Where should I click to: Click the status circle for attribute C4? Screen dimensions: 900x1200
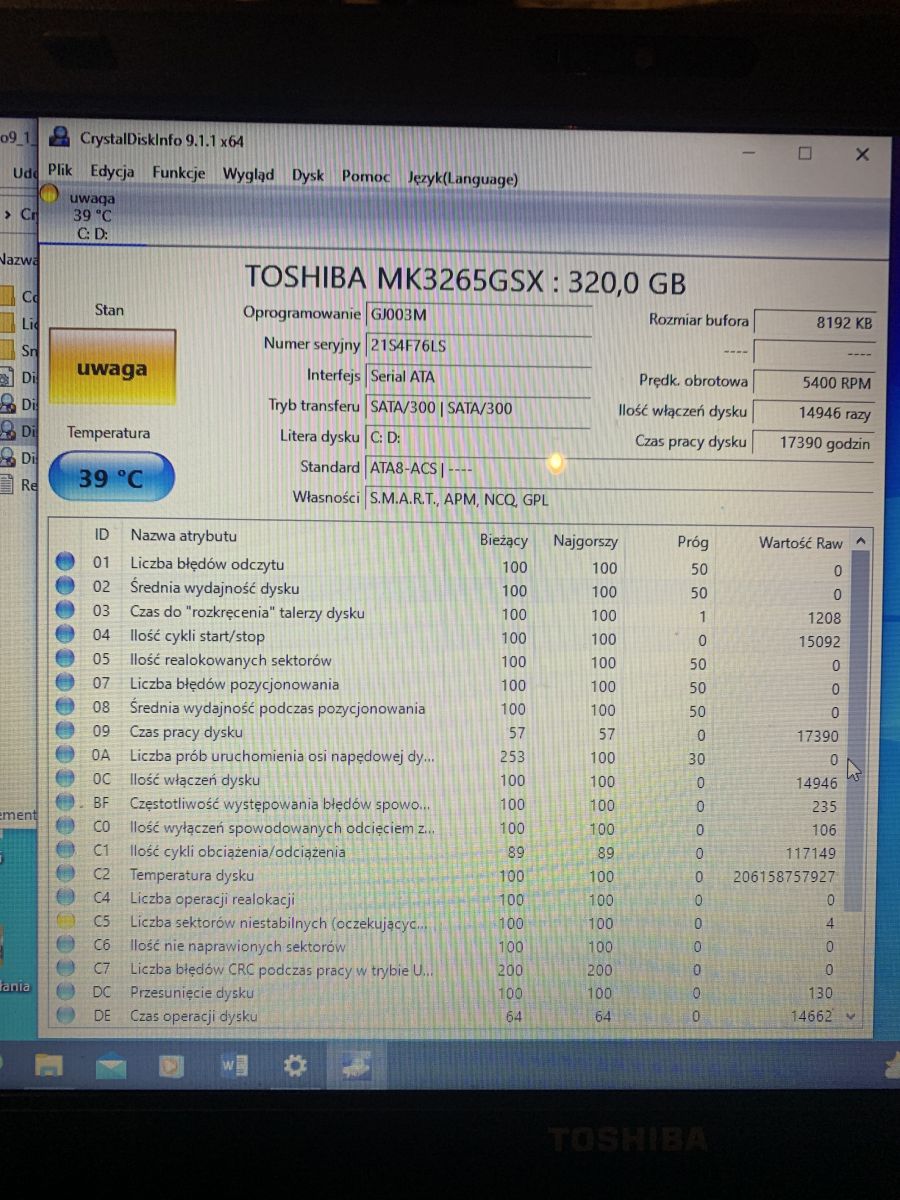[x=65, y=898]
